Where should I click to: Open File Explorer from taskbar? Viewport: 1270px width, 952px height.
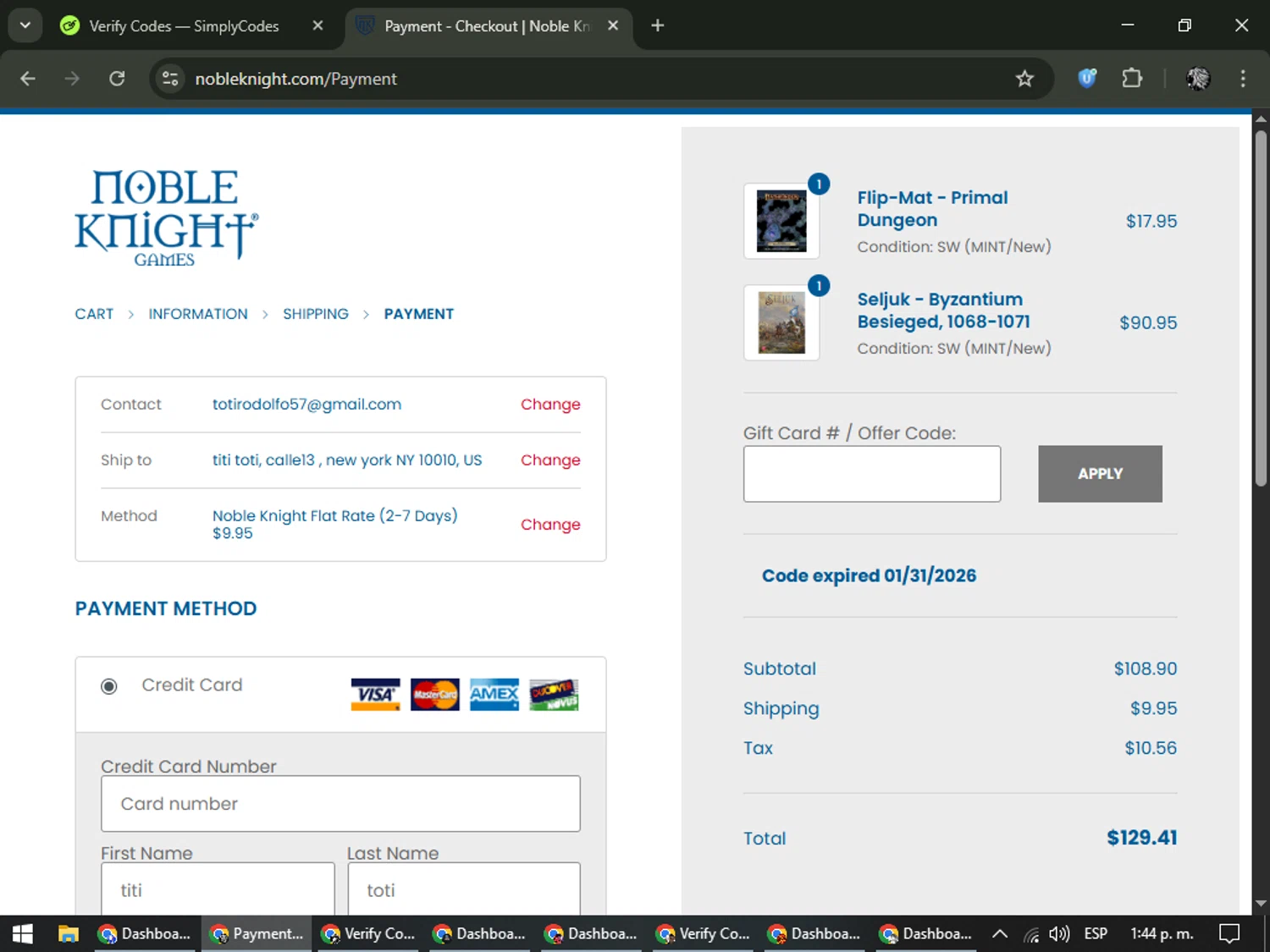(x=68, y=933)
